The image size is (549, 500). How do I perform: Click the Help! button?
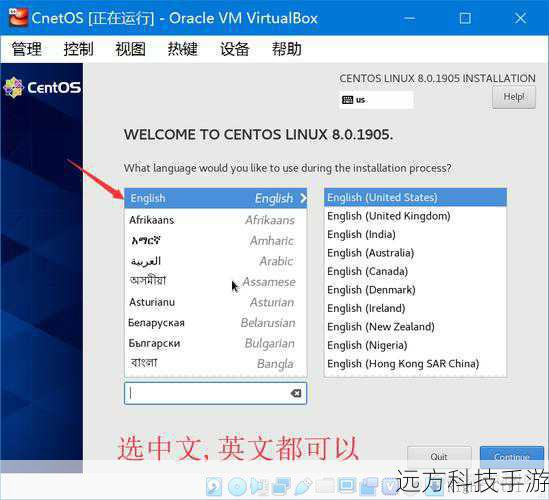[514, 97]
